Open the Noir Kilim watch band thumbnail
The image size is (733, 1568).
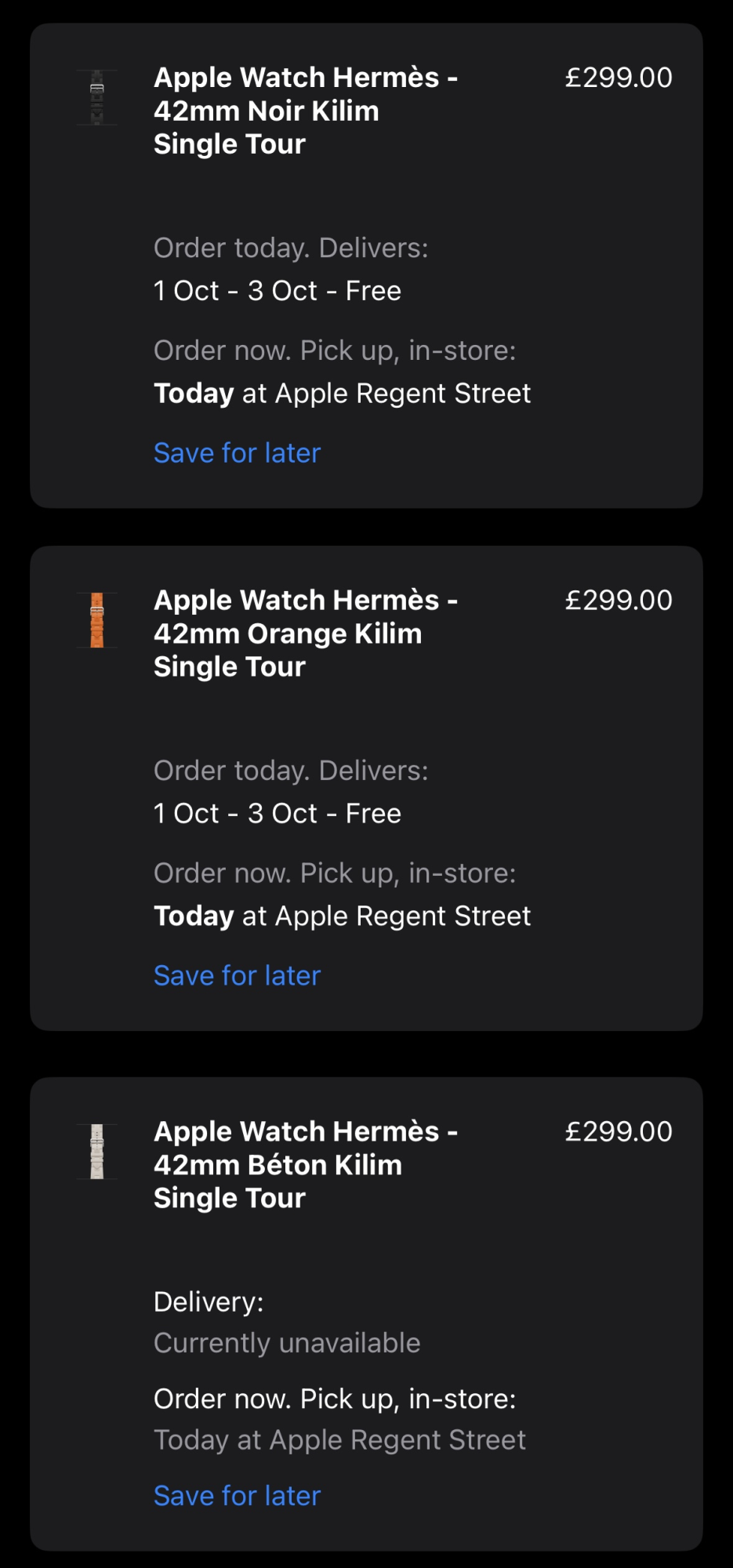point(97,97)
